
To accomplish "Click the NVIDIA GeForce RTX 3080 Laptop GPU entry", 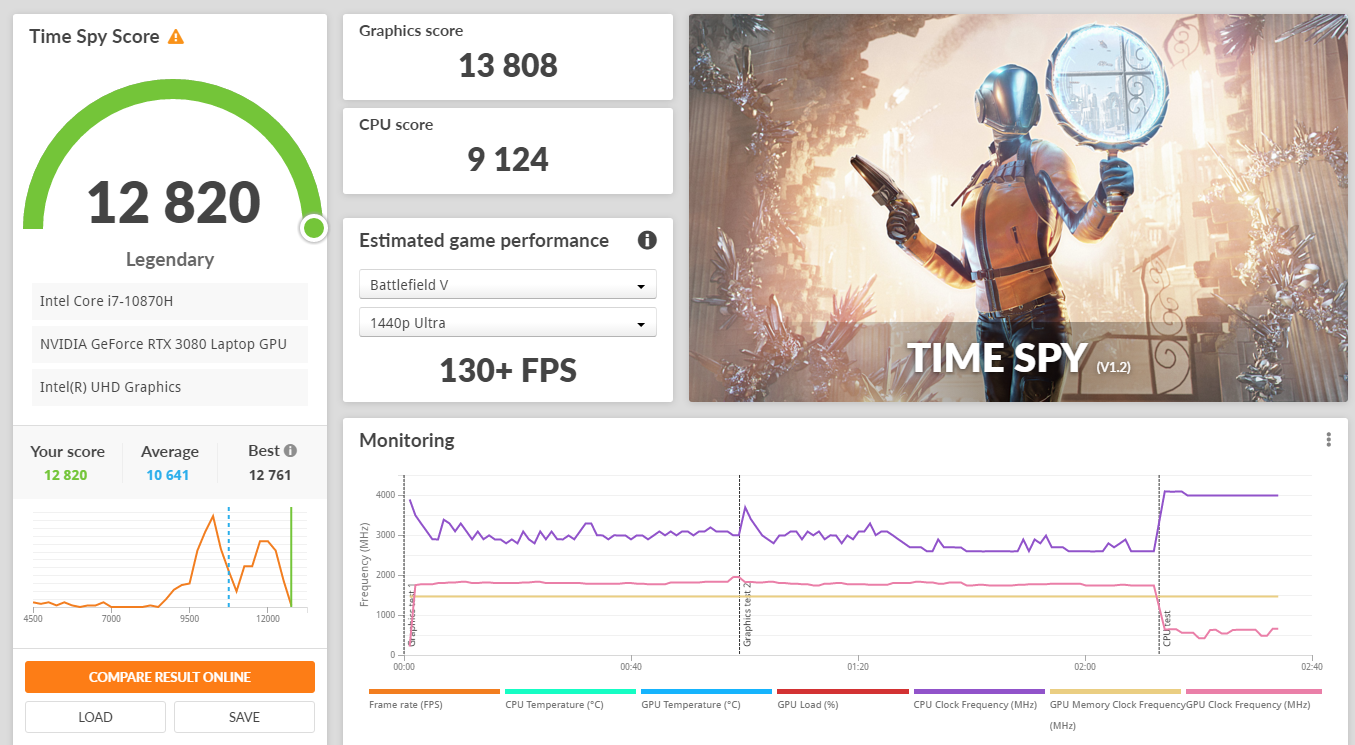I will coord(170,344).
